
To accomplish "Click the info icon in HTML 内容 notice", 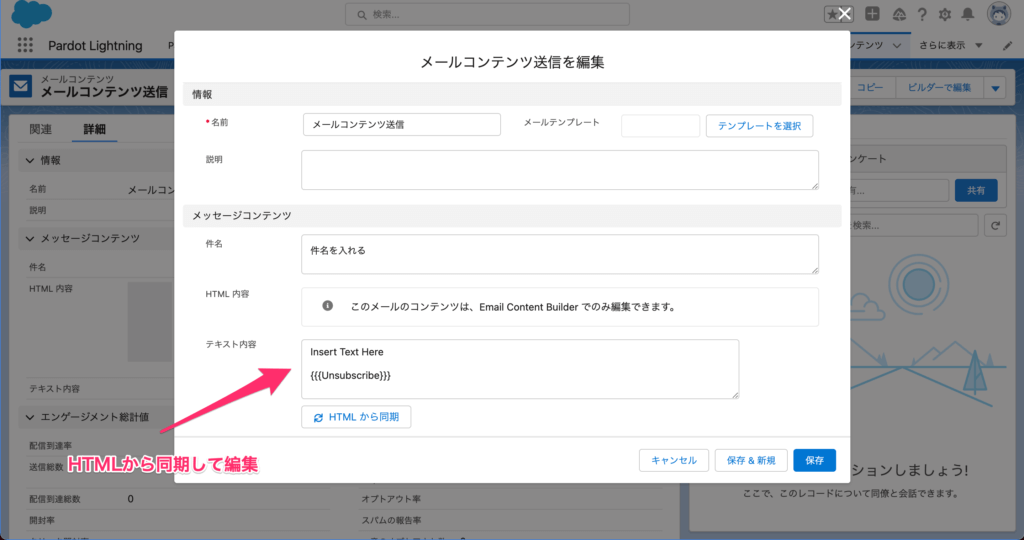I will pos(327,306).
